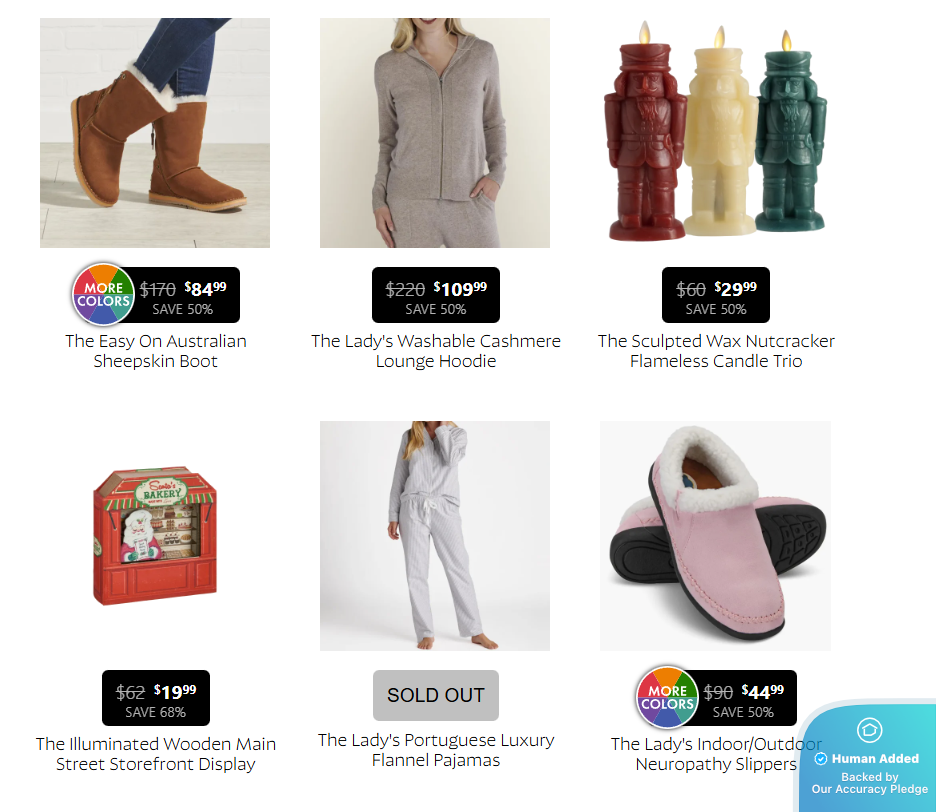The image size is (936, 812).
Task: Click The Lady's Portuguese Luxury Flannel Pajamas link
Action: coord(436,750)
